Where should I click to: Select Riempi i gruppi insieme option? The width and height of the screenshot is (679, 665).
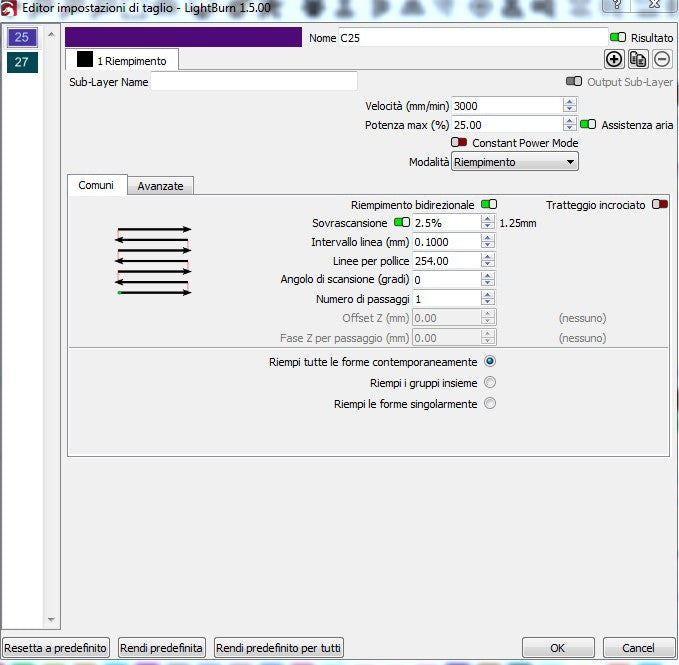coord(490,382)
